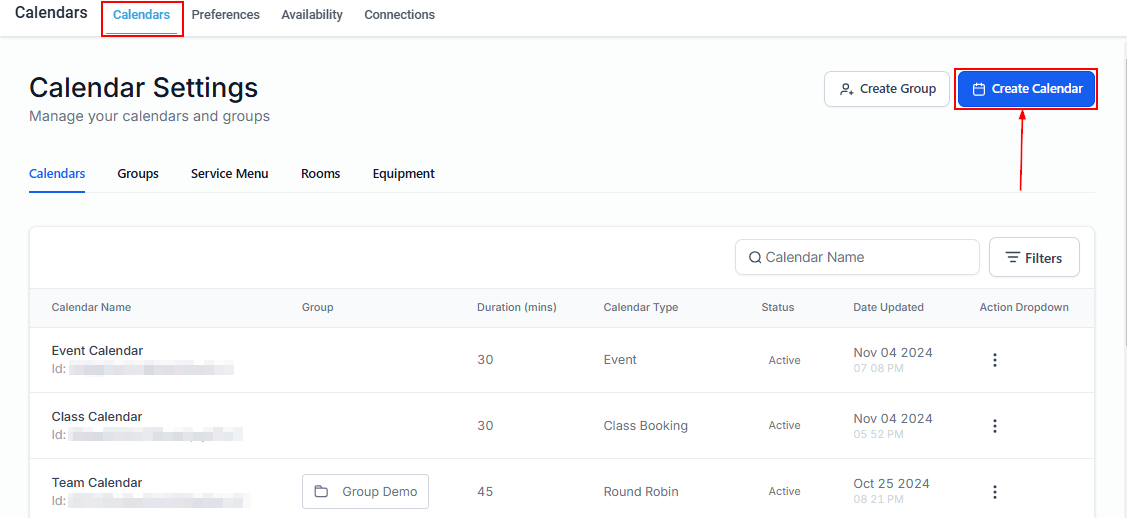Click the Create Calendar button
The image size is (1127, 518).
1026,89
